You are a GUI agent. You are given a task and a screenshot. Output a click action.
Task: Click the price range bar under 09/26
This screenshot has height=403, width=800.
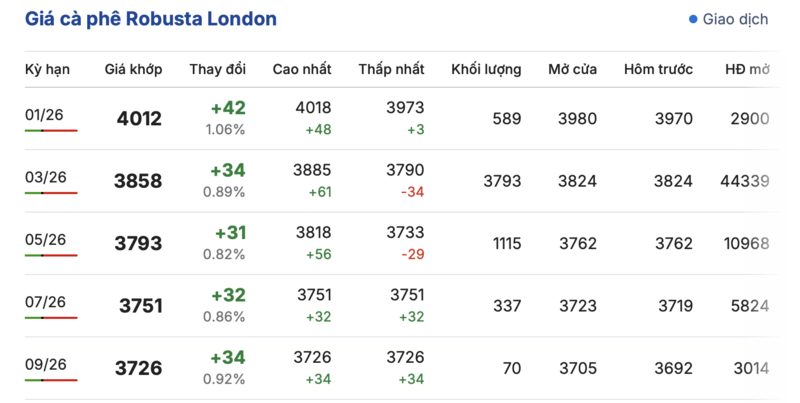tap(51, 380)
